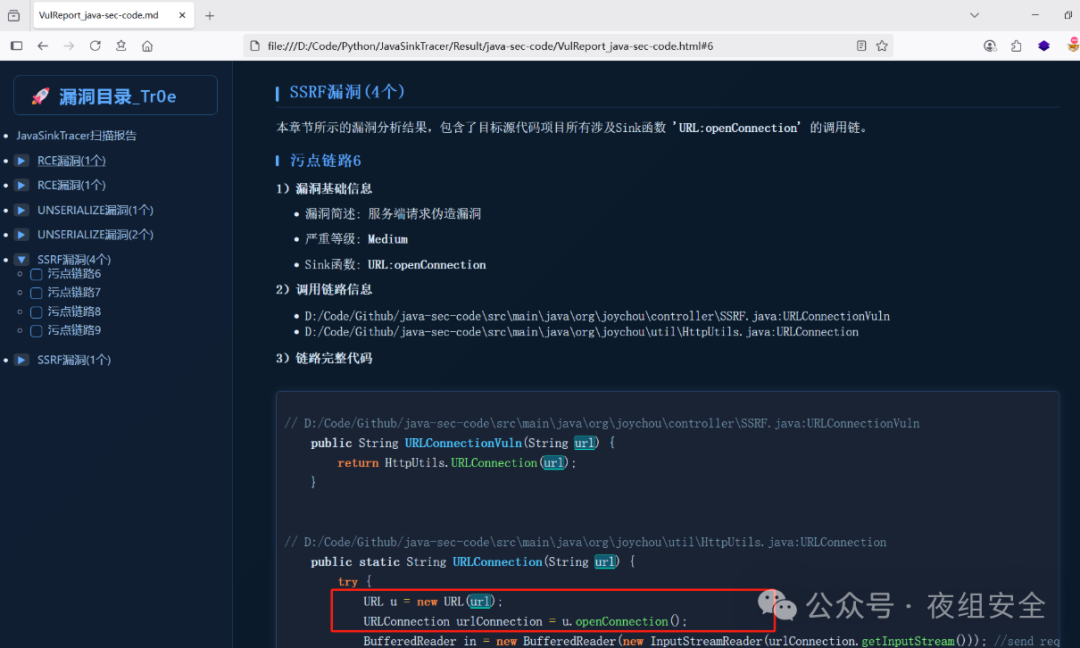
Task: Click the browser back arrow
Action: point(43,46)
